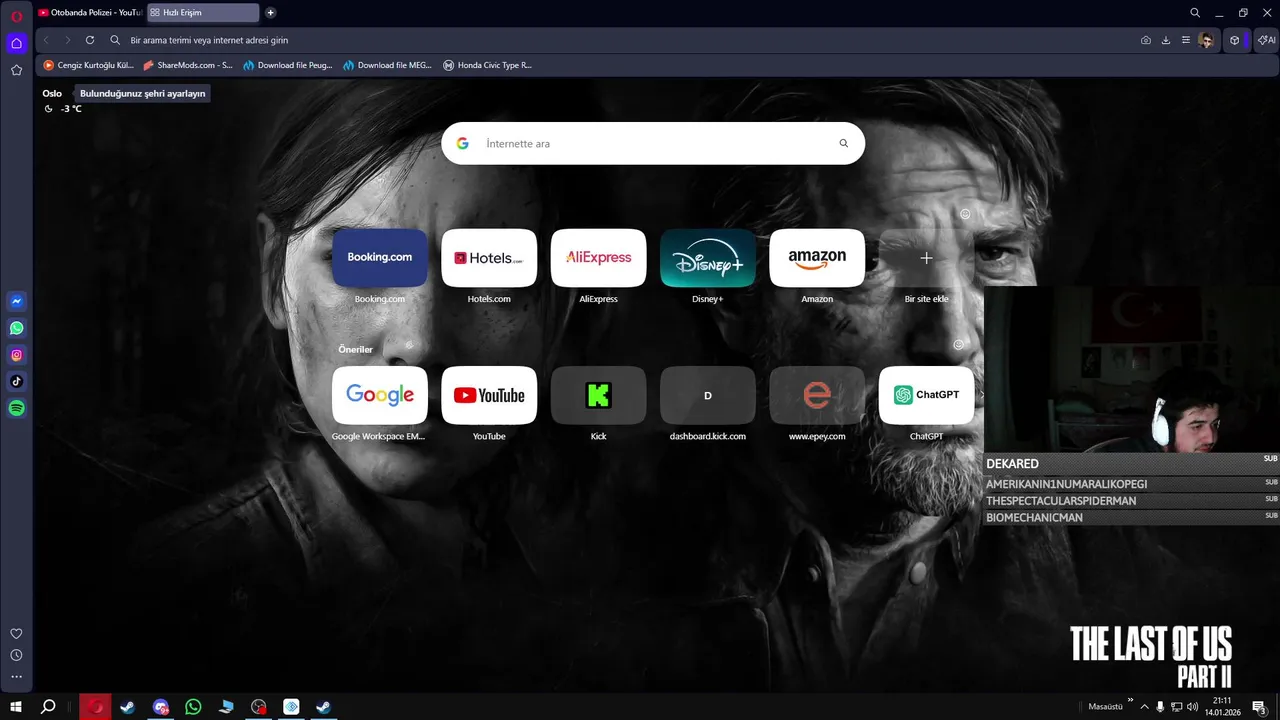Viewport: 1280px width, 720px height.
Task: Focus the İnternette ara search box
Action: [x=653, y=143]
